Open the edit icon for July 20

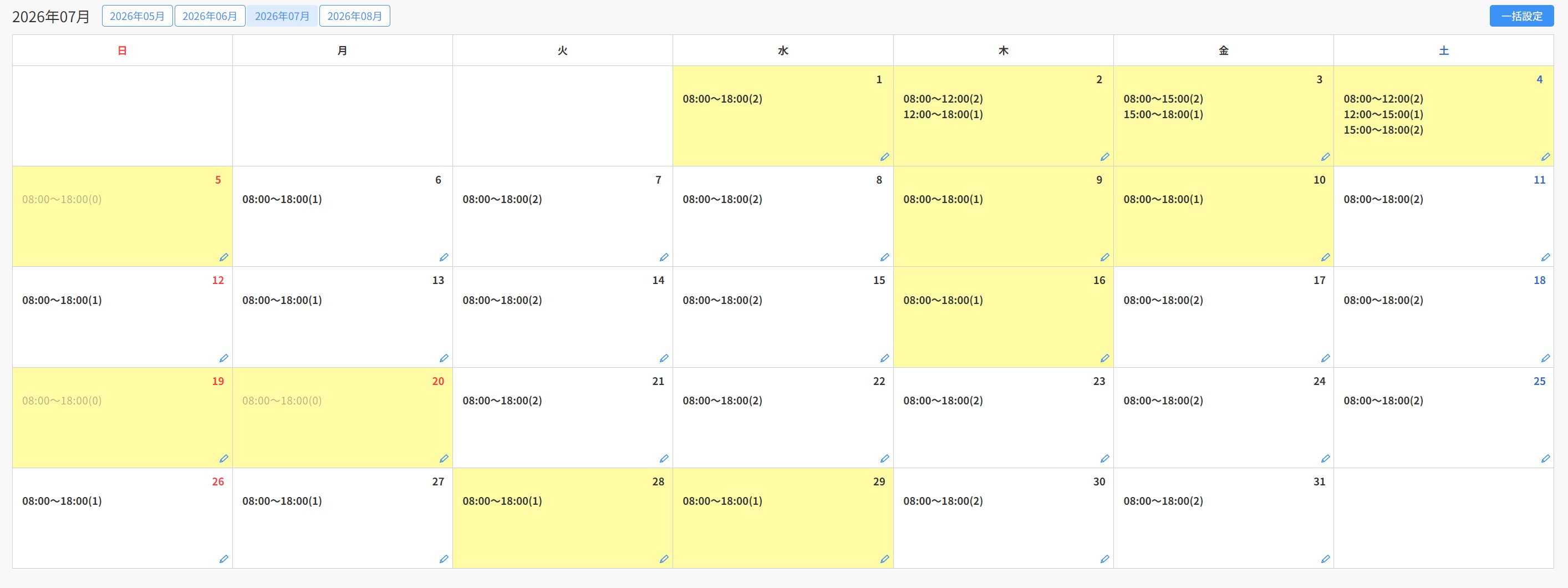click(444, 459)
